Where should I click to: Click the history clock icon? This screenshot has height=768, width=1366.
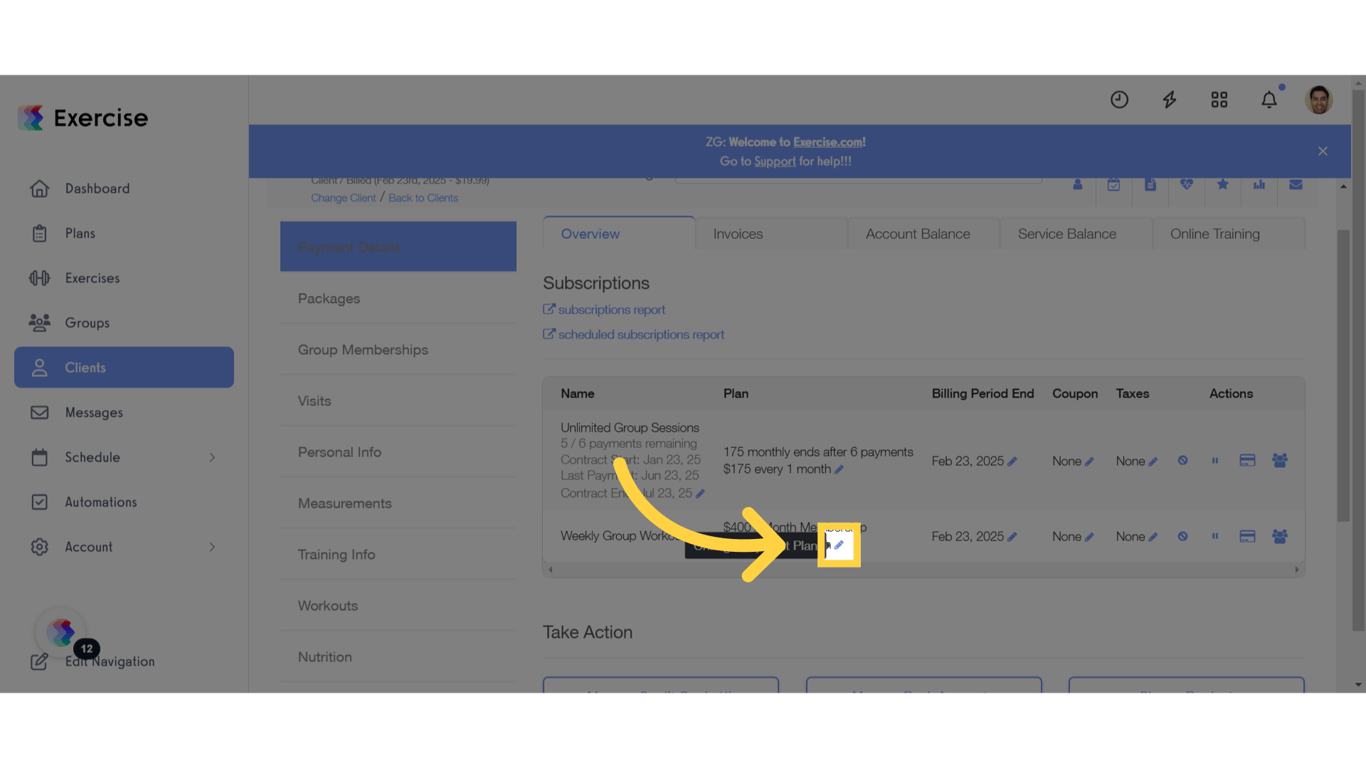point(1119,99)
